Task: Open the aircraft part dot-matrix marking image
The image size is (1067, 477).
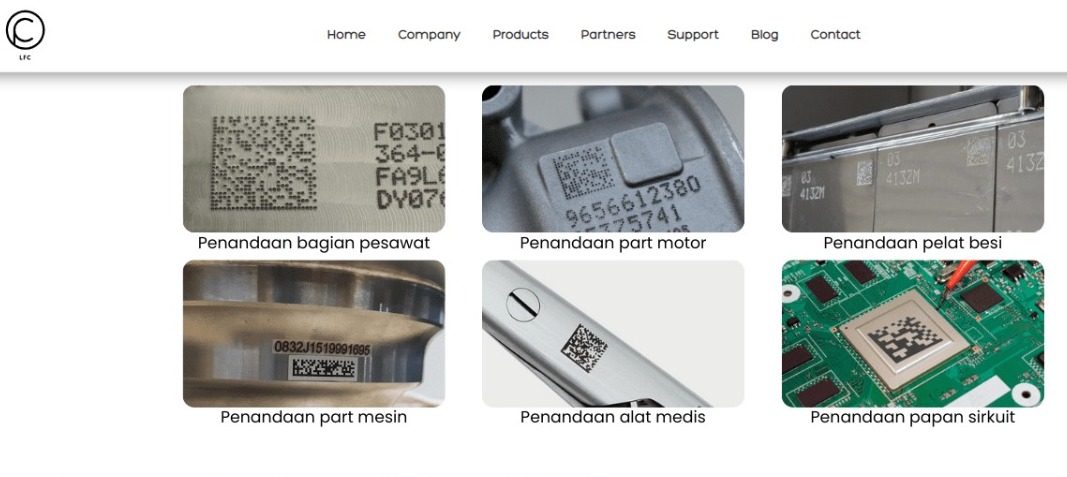Action: [314, 159]
